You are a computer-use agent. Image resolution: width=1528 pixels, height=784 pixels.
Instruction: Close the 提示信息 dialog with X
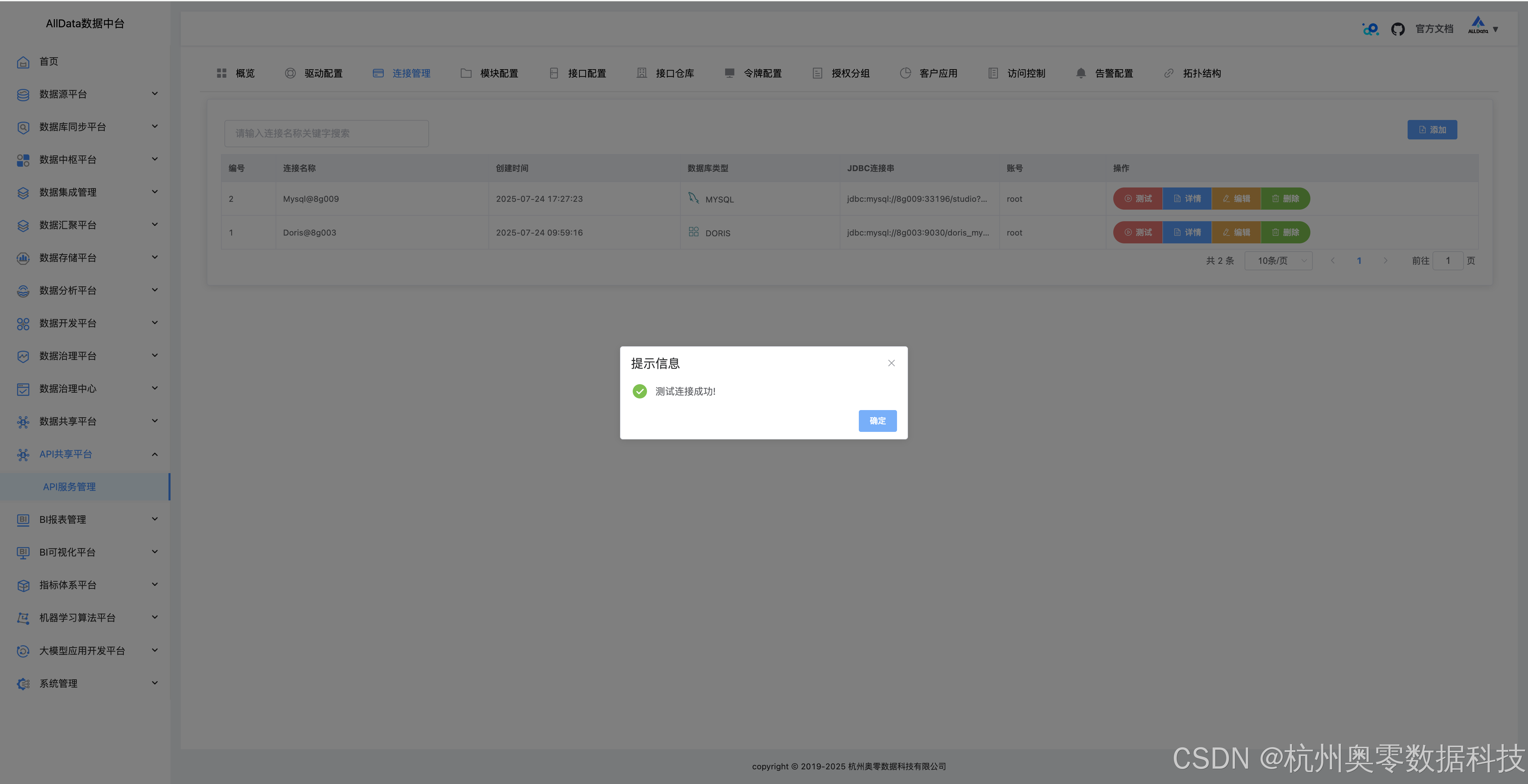click(x=891, y=363)
